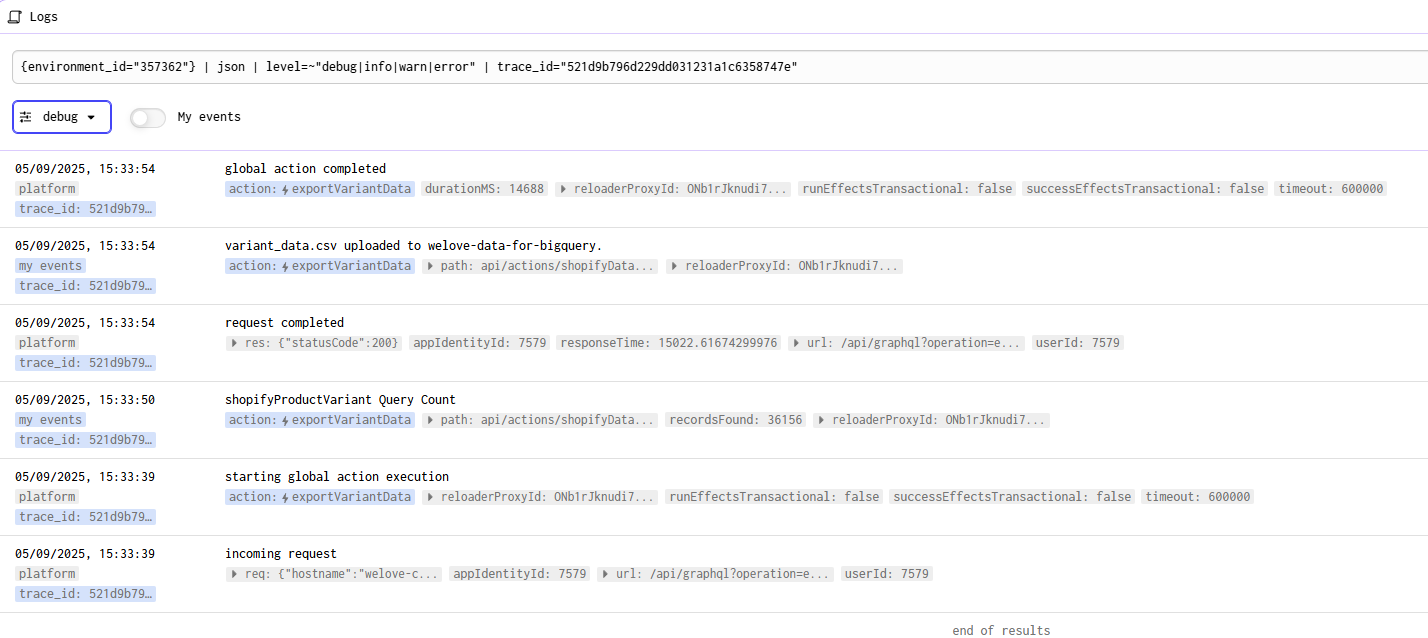Click the 'incoming request' log message
Viewport: 1428px width, 638px height.
(281, 554)
